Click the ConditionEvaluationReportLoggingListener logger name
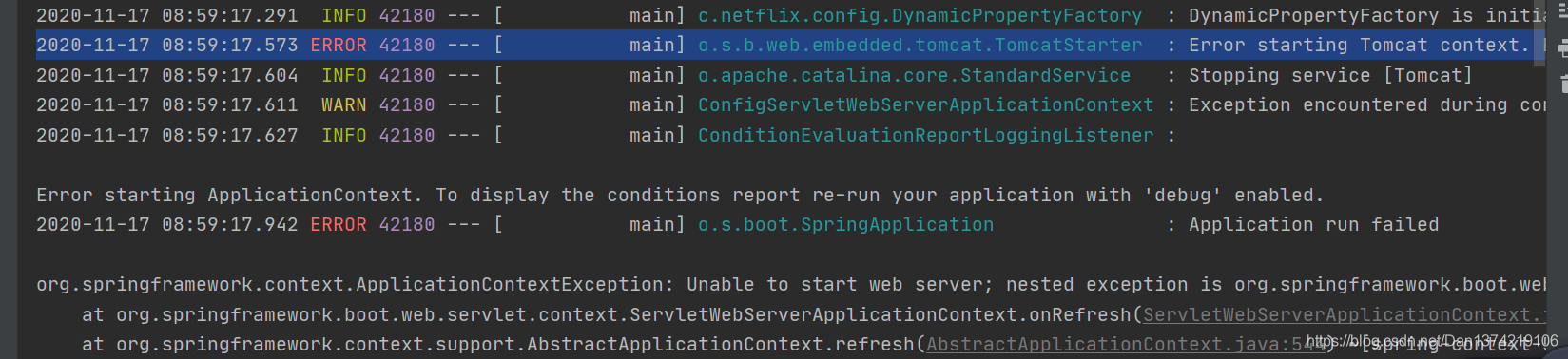The height and width of the screenshot is (359, 1568). pos(925,135)
